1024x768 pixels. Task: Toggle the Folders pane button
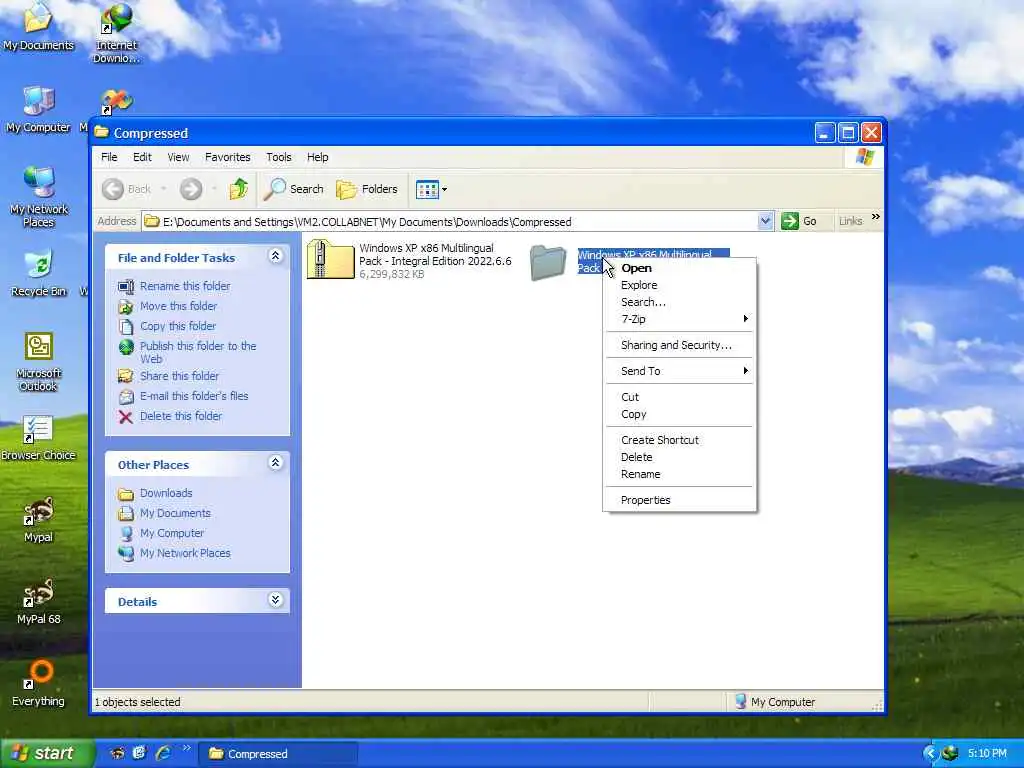[367, 189]
